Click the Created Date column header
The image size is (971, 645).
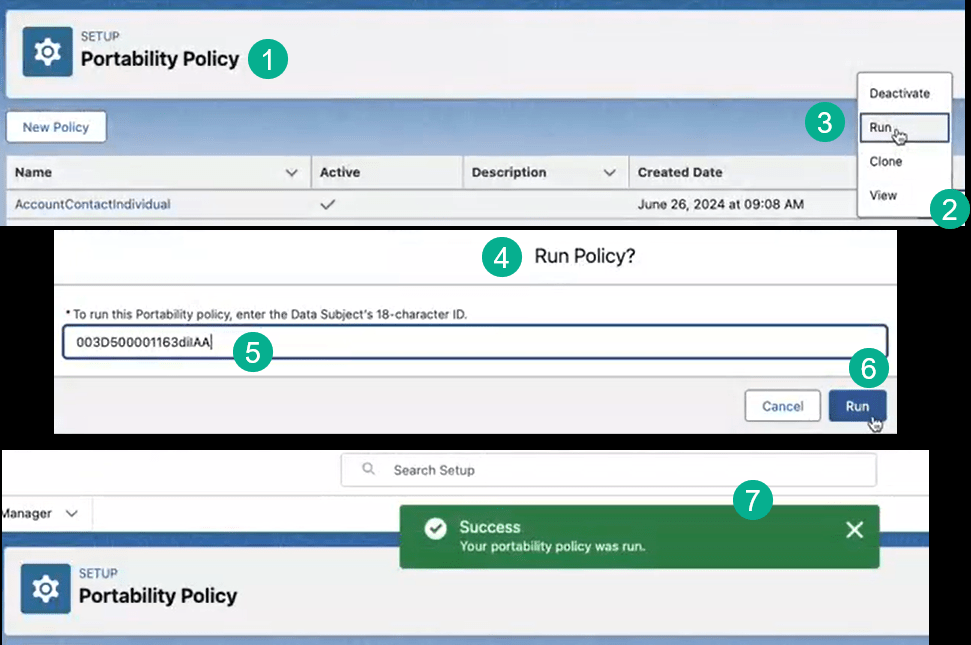coord(680,173)
